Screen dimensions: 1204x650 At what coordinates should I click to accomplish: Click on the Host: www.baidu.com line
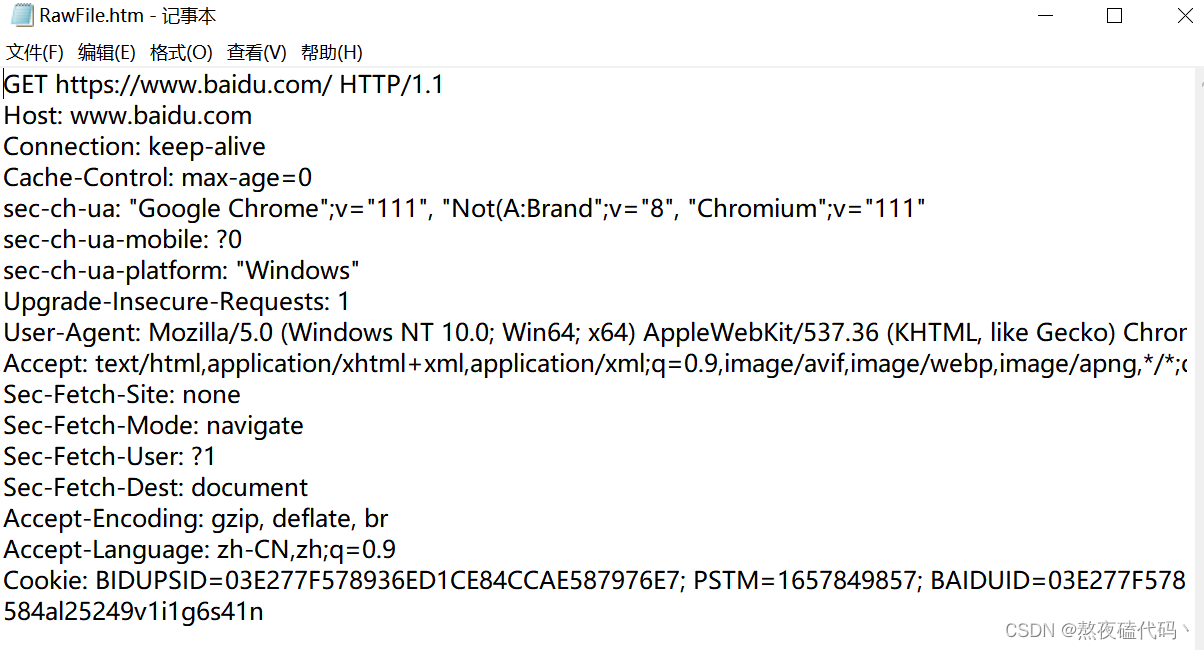click(128, 116)
